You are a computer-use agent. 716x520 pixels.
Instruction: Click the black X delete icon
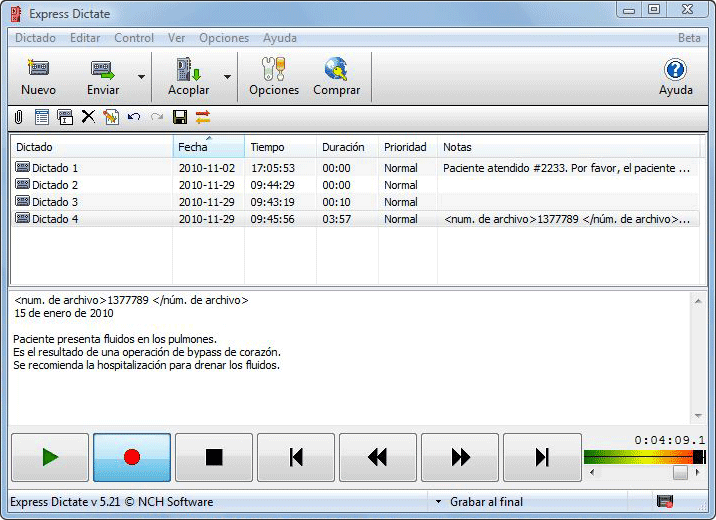88,117
